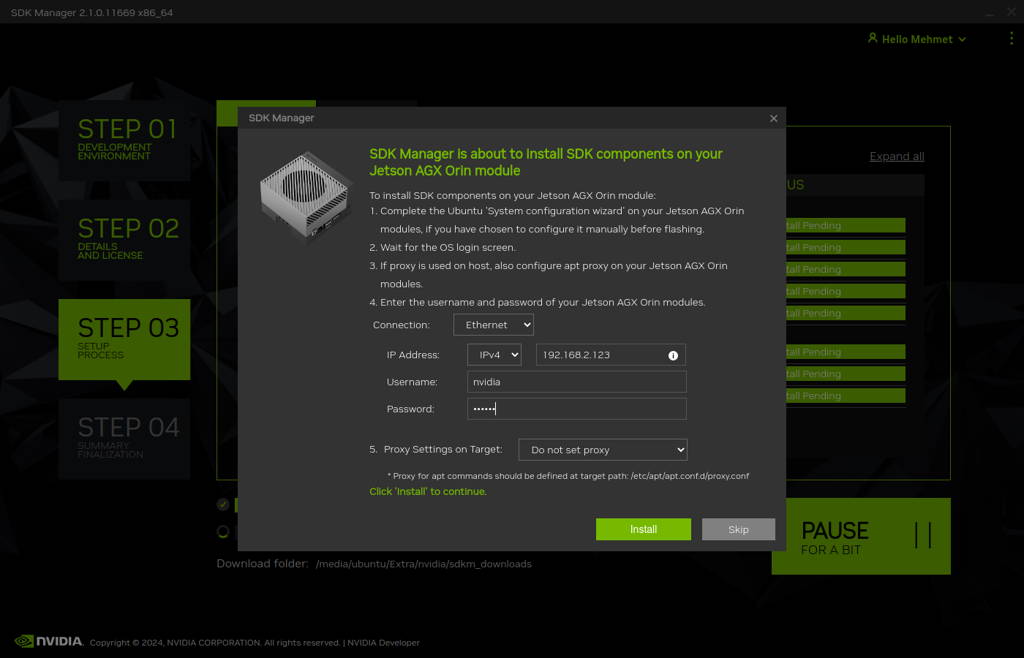Select the STEP 03 Setup Process step
This screenshot has height=658, width=1024.
tap(124, 339)
